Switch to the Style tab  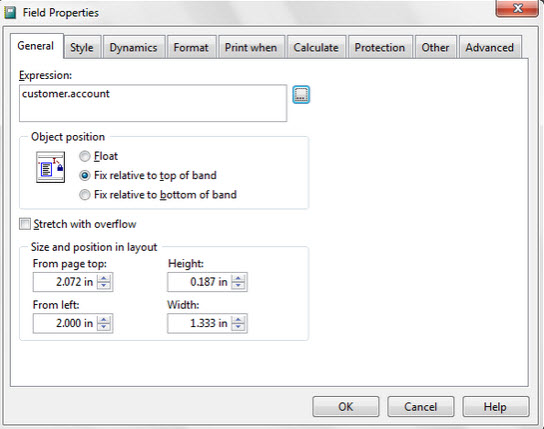coord(82,47)
